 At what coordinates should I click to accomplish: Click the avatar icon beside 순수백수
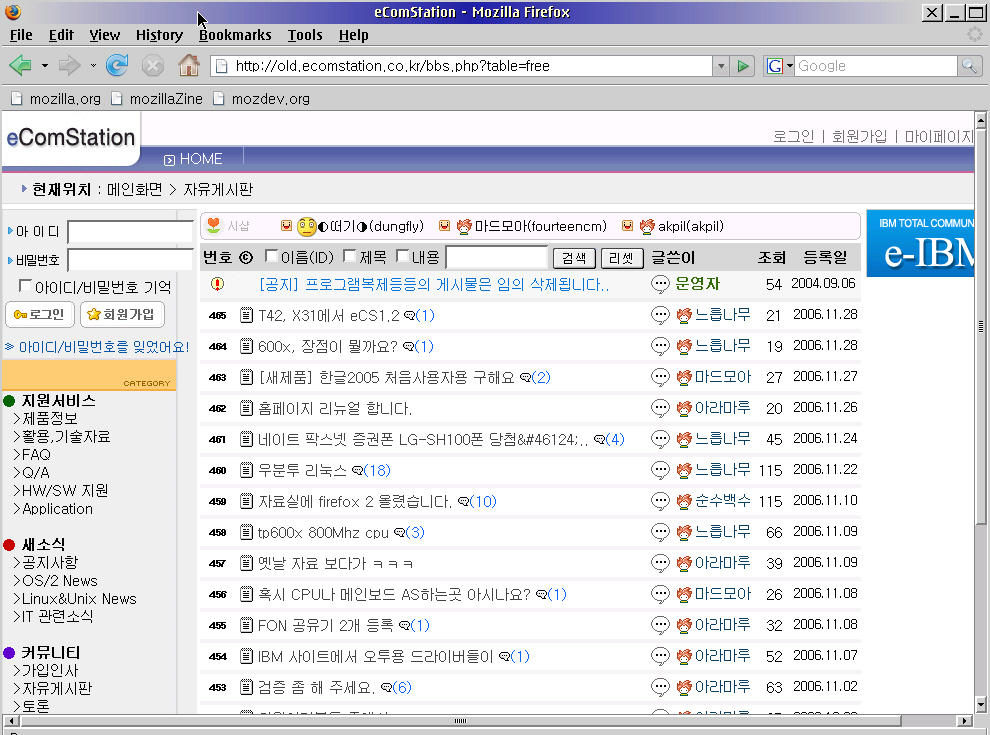click(x=684, y=501)
